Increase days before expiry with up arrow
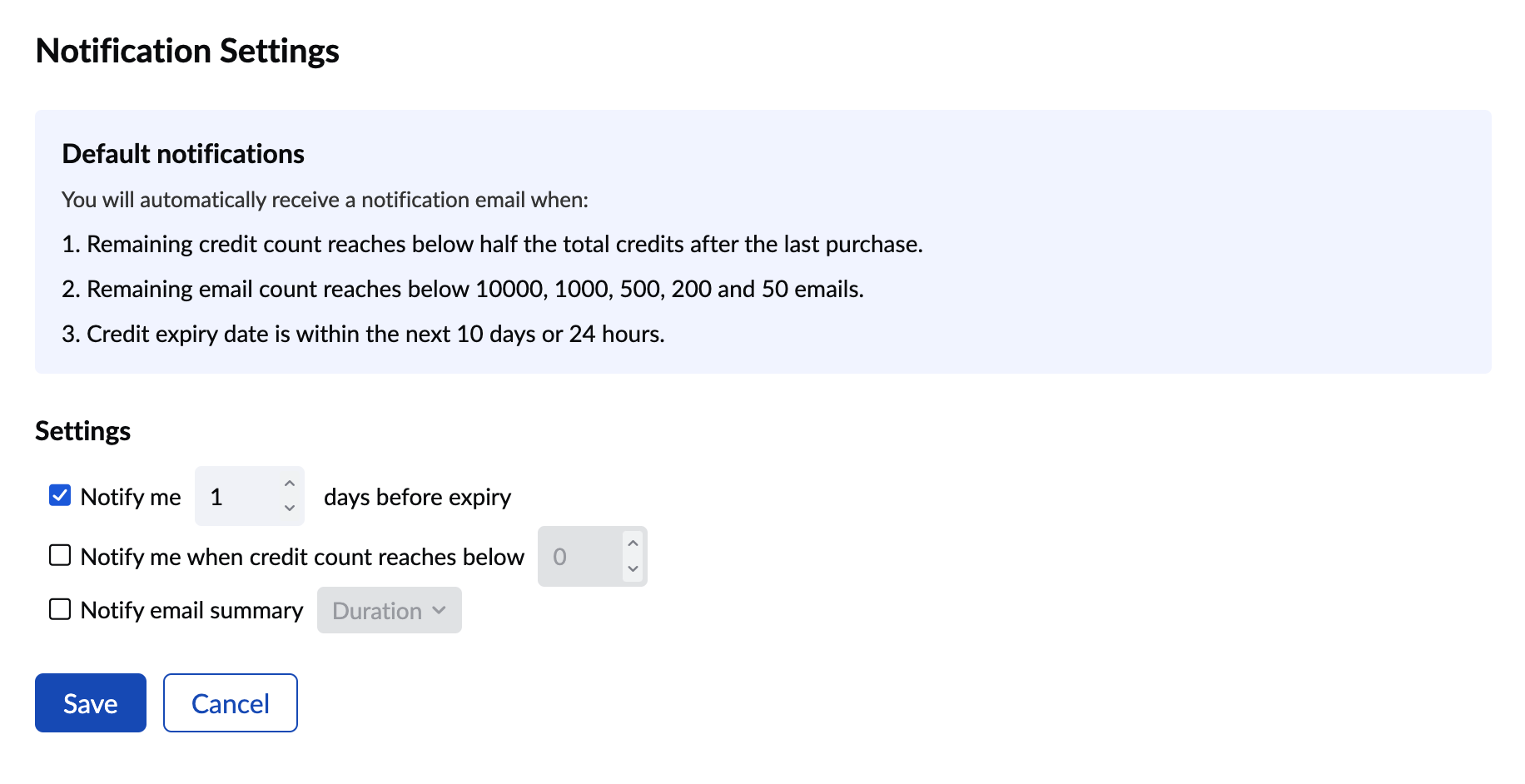Image resolution: width=1525 pixels, height=784 pixels. 290,484
